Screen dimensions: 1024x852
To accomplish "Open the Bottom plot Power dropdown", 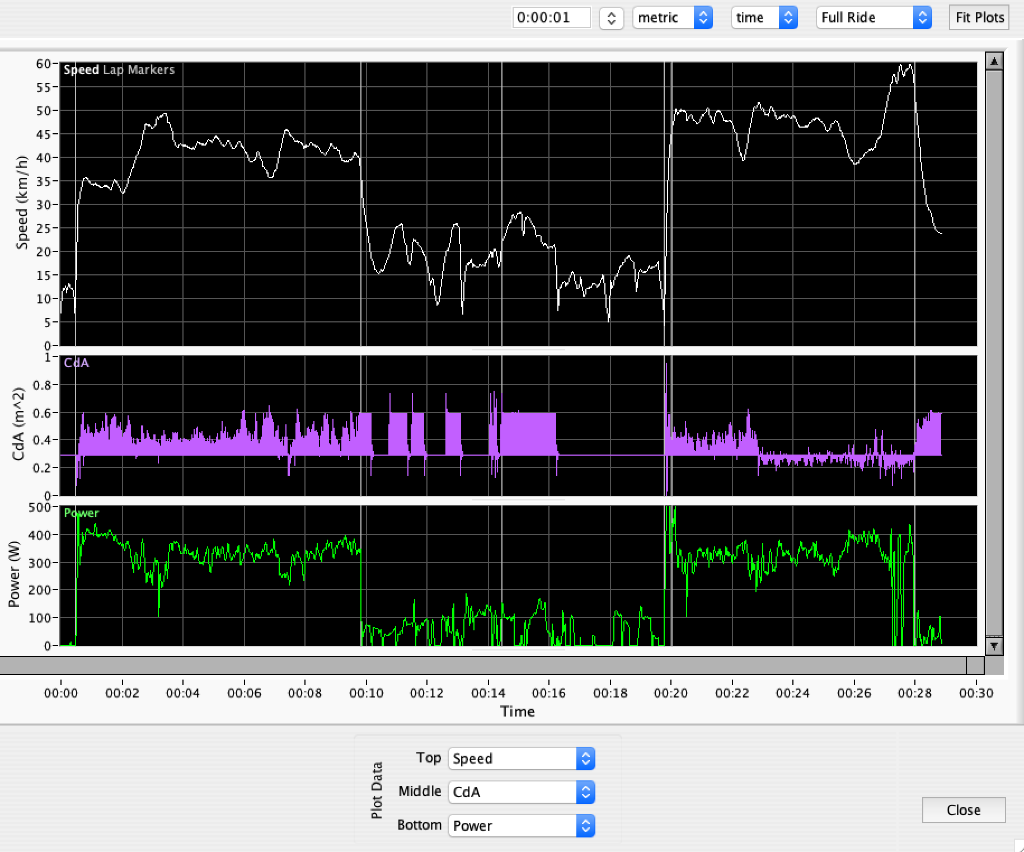I will (x=521, y=826).
